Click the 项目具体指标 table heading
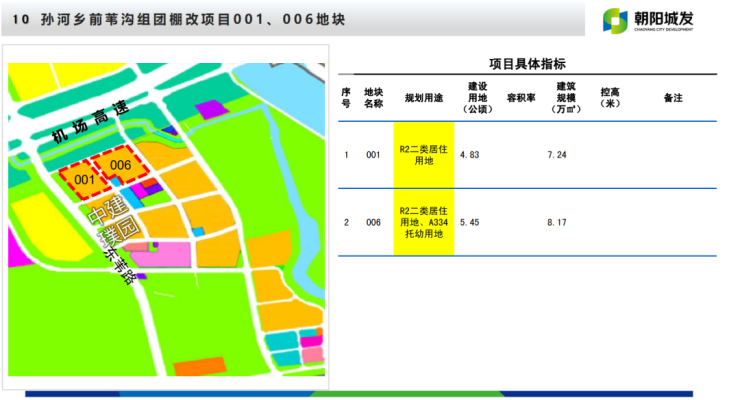 pyautogui.click(x=527, y=63)
